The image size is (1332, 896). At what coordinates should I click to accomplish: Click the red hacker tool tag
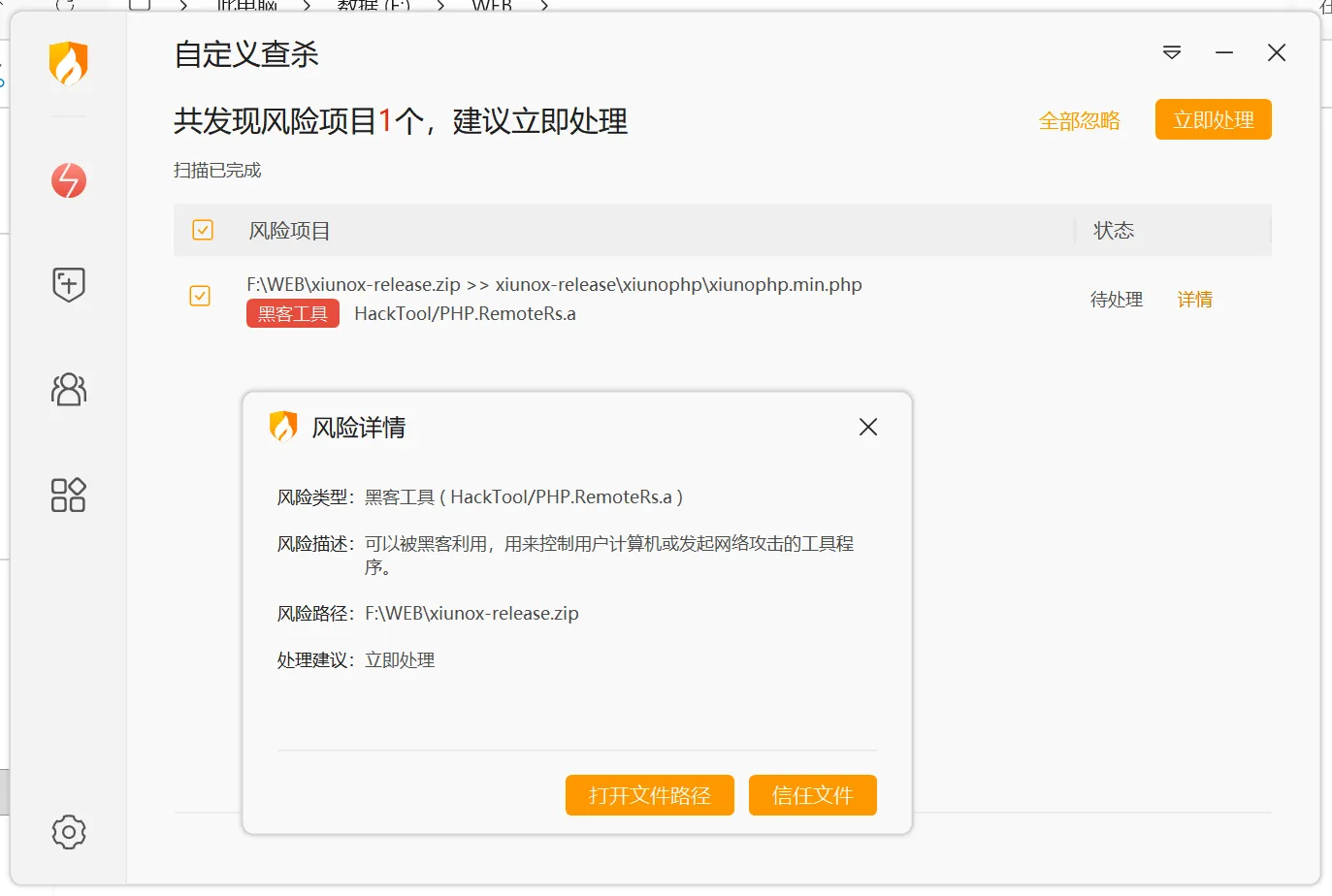pos(293,313)
